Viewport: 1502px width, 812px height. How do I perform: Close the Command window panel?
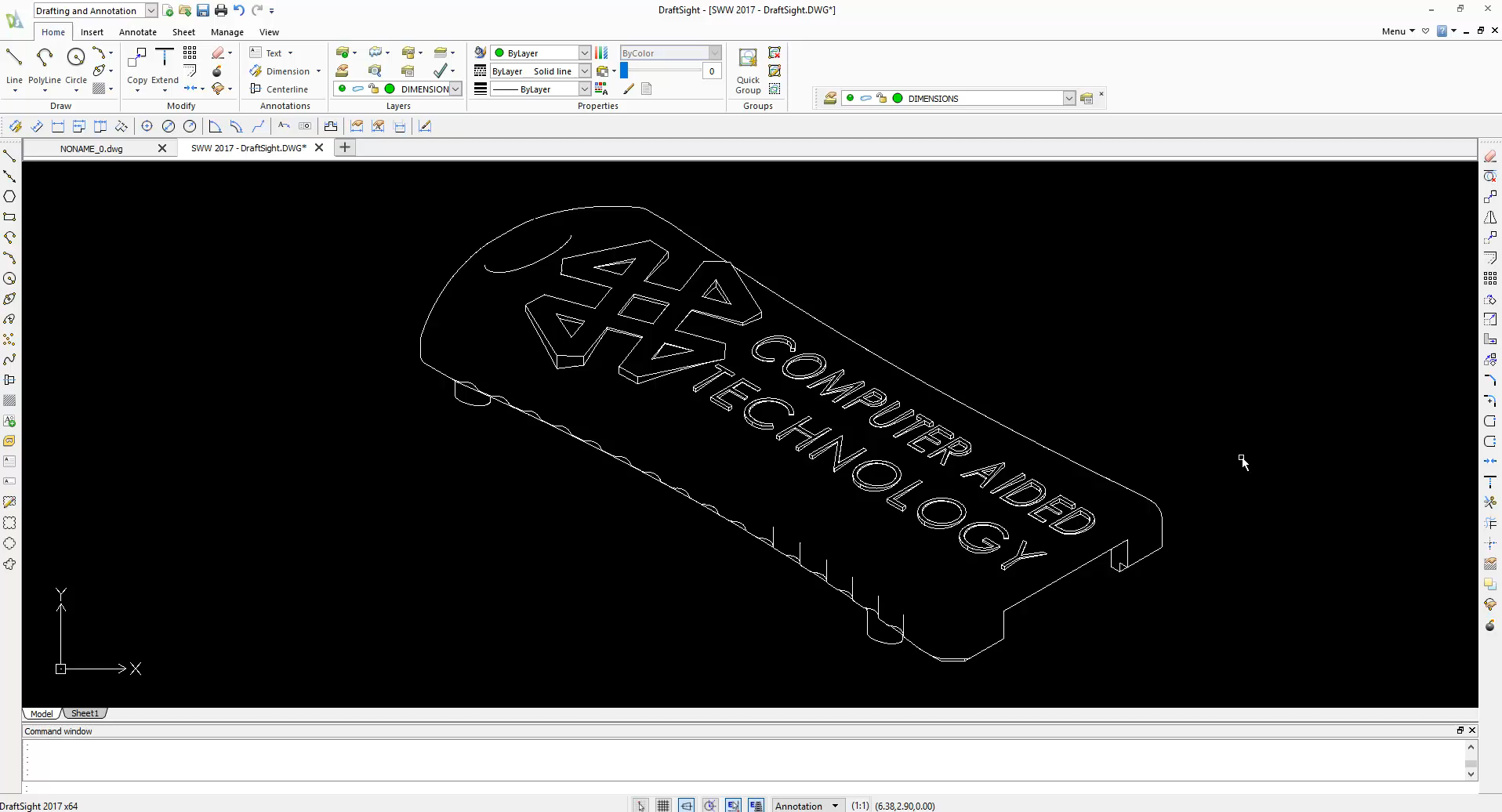pyautogui.click(x=1472, y=730)
